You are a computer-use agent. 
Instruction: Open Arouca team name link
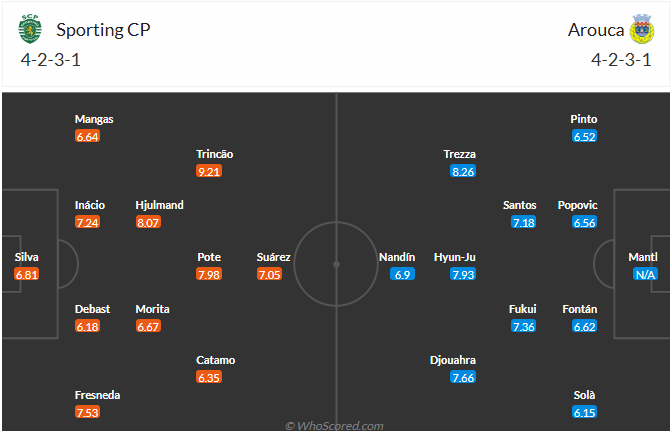(596, 30)
